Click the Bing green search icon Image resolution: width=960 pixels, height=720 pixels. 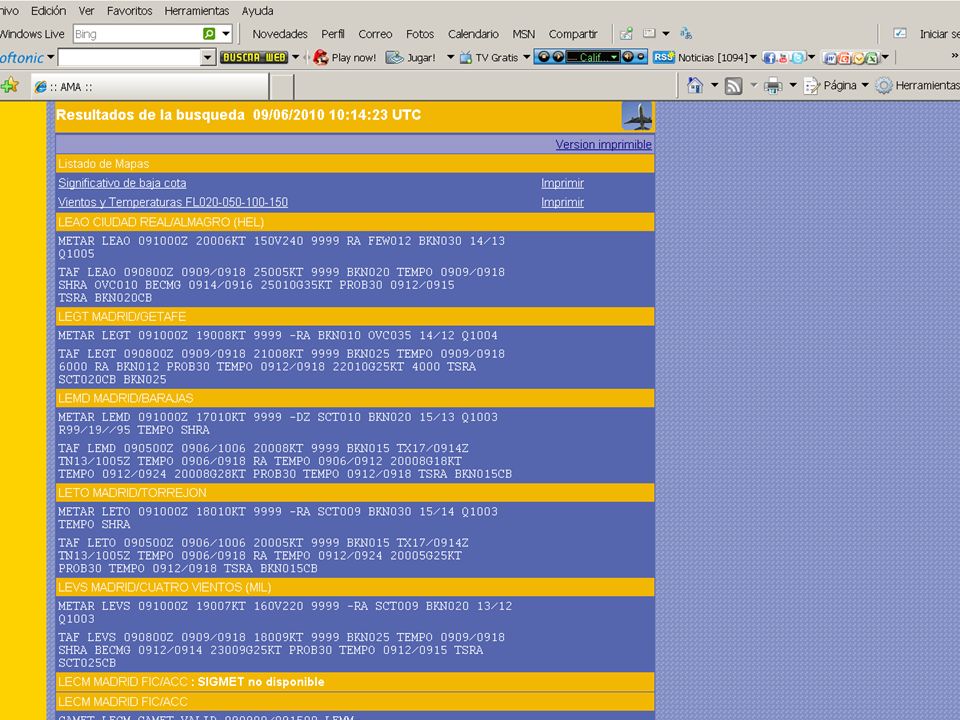click(x=209, y=34)
